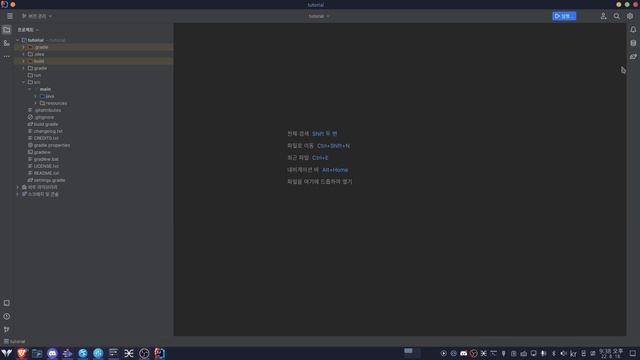Switch to IntelliJ IDEA taskbar icon
Image resolution: width=640 pixels, height=360 pixels.
tap(160, 353)
